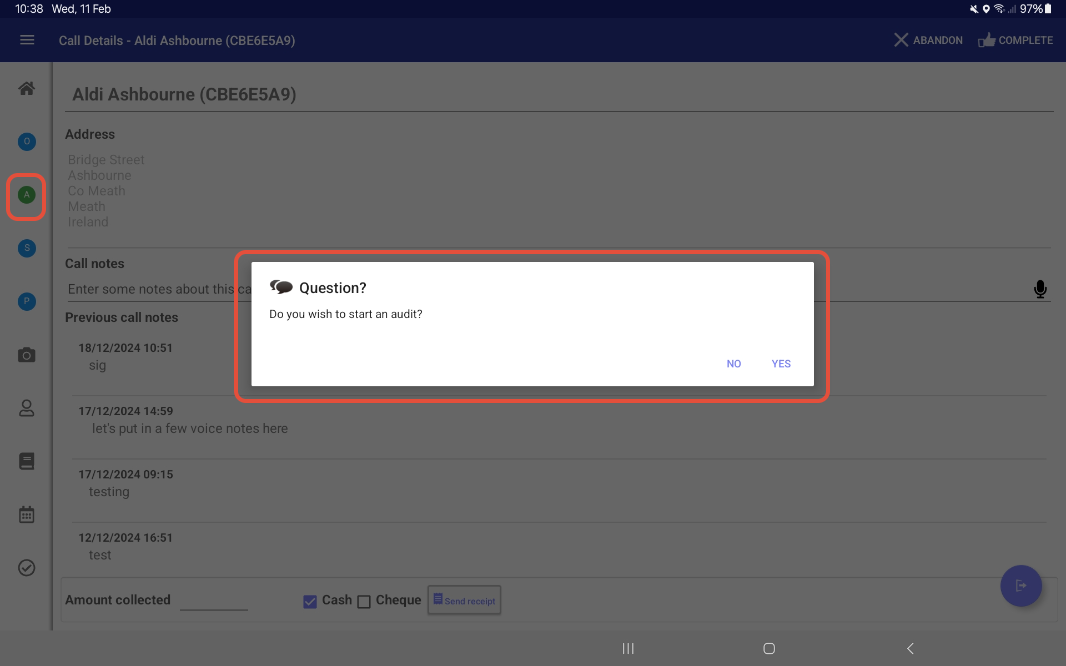Image resolution: width=1066 pixels, height=666 pixels.
Task: Tap the 'Aldi Ashbourne (CBE6E5A9)' page heading
Action: tap(184, 94)
